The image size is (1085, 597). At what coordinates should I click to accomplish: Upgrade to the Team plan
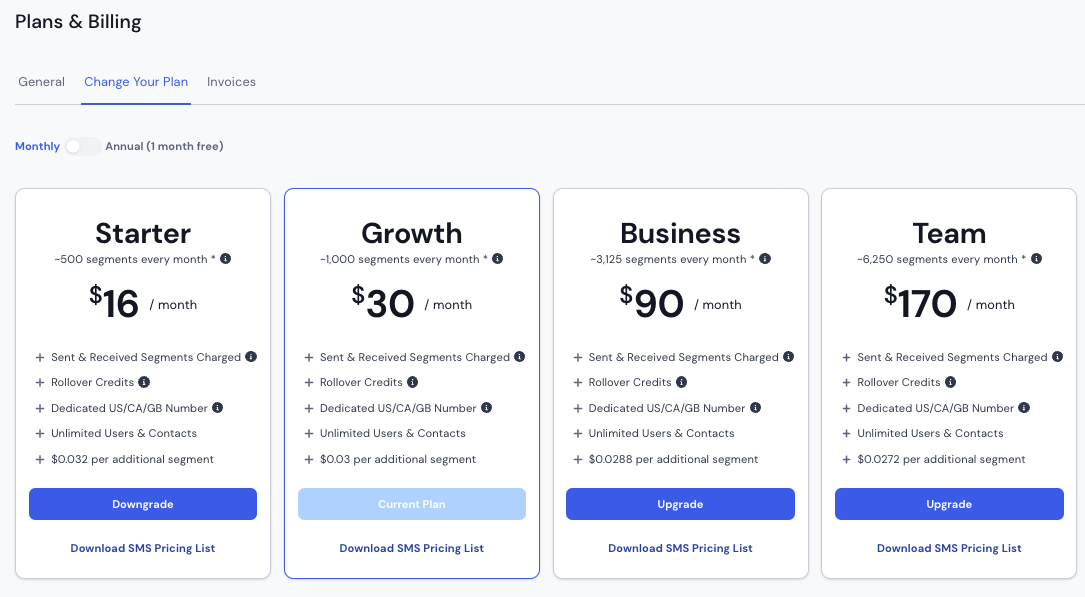point(949,504)
